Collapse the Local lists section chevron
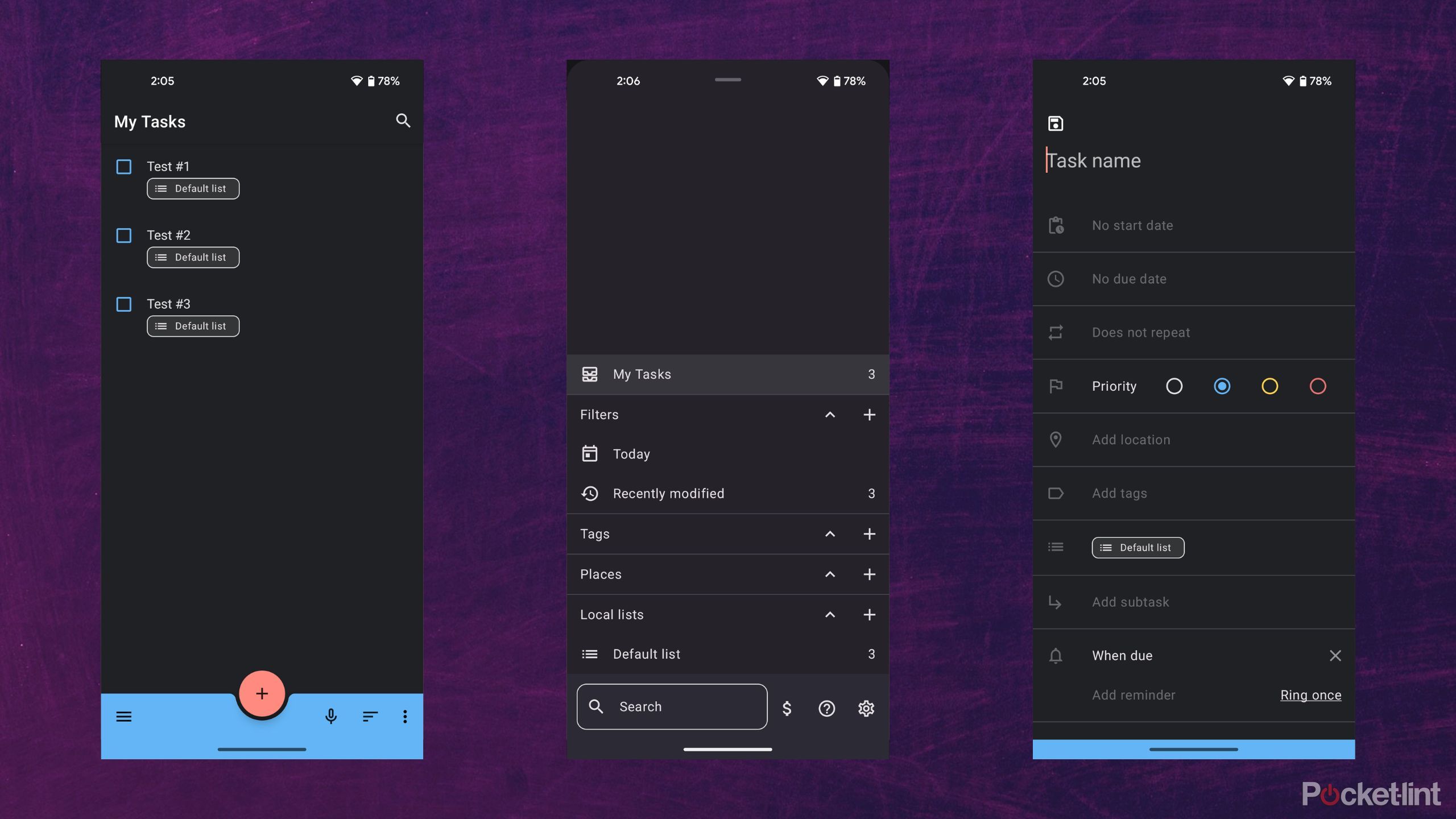1456x819 pixels. pyautogui.click(x=830, y=614)
